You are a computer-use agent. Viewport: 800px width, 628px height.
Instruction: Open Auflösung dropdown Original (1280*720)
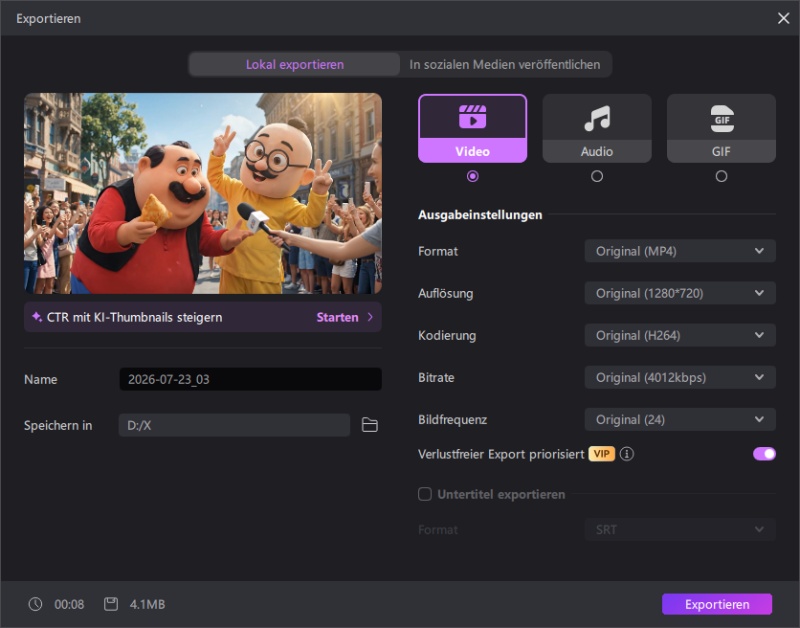pyautogui.click(x=680, y=293)
